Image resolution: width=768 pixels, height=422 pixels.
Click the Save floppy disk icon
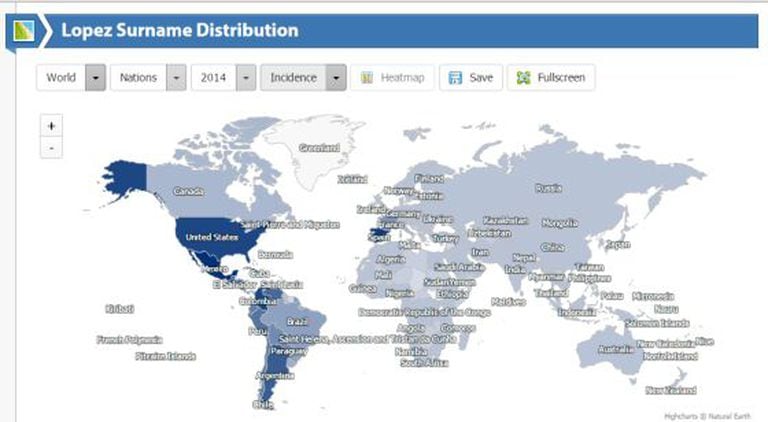pyautogui.click(x=457, y=78)
